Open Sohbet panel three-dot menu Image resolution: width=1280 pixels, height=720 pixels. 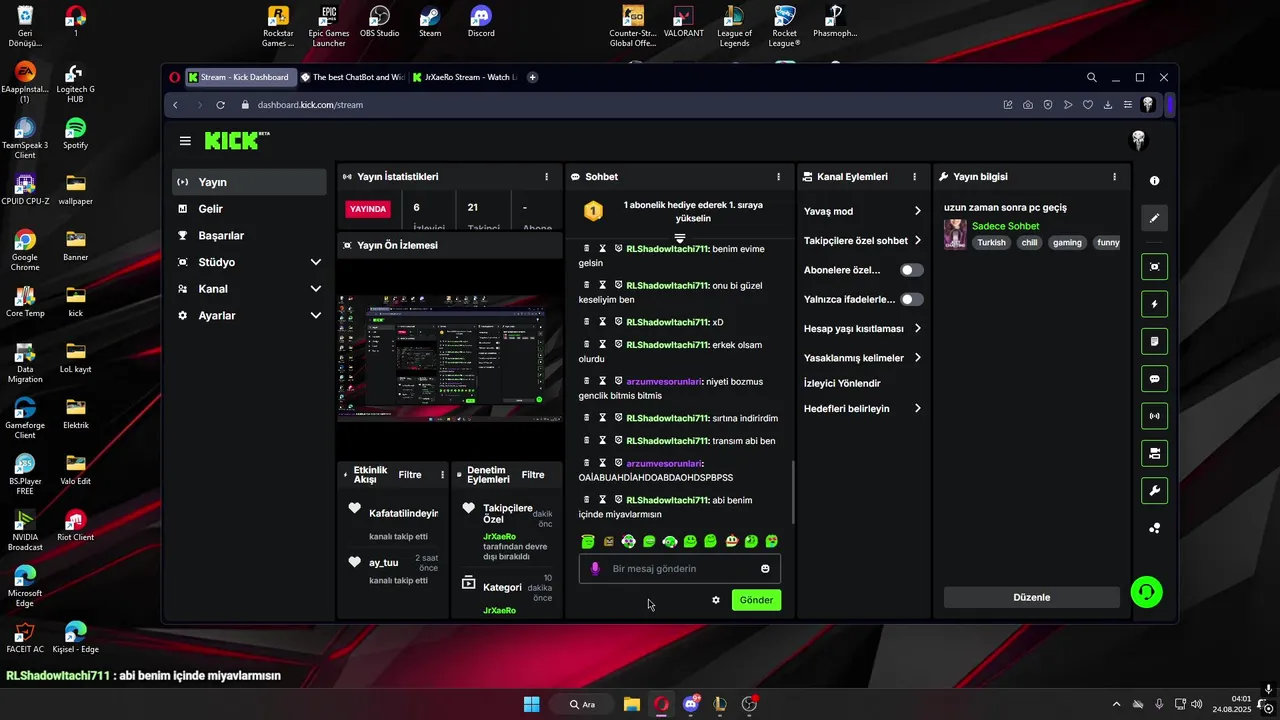[x=779, y=176]
